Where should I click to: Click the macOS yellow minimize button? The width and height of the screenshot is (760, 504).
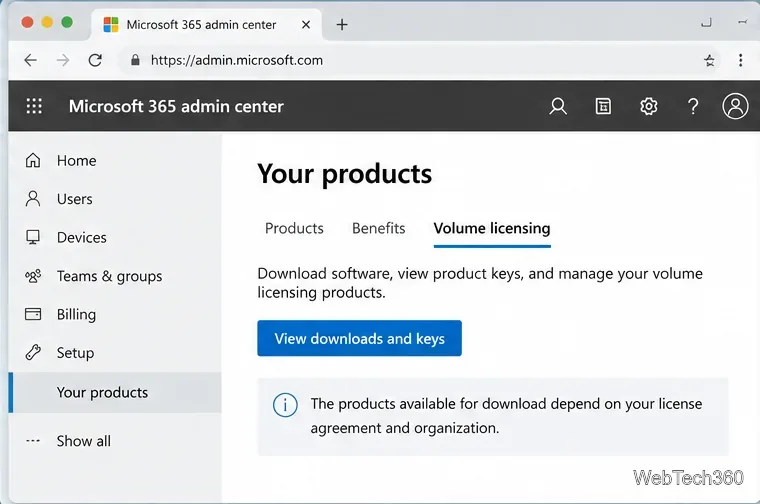click(47, 22)
